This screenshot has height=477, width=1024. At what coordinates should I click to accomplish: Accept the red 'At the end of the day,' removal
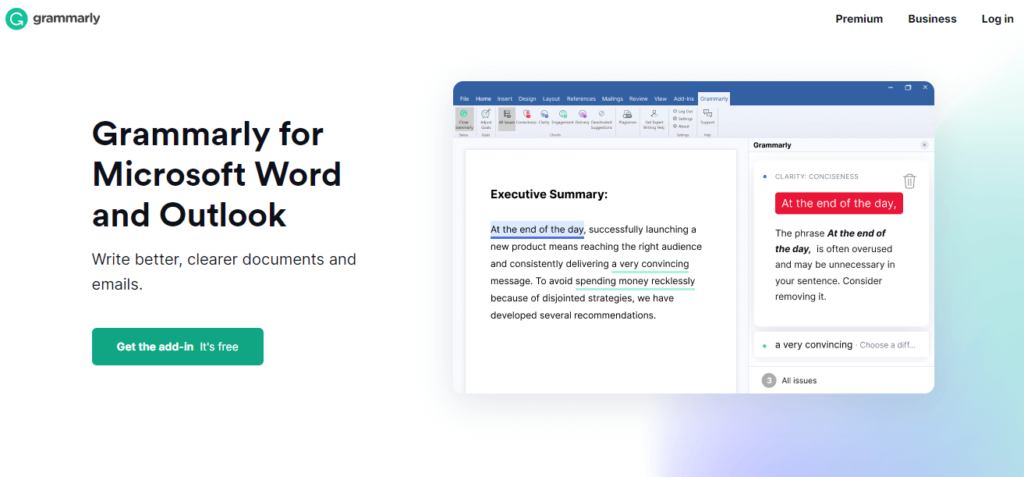click(x=839, y=203)
